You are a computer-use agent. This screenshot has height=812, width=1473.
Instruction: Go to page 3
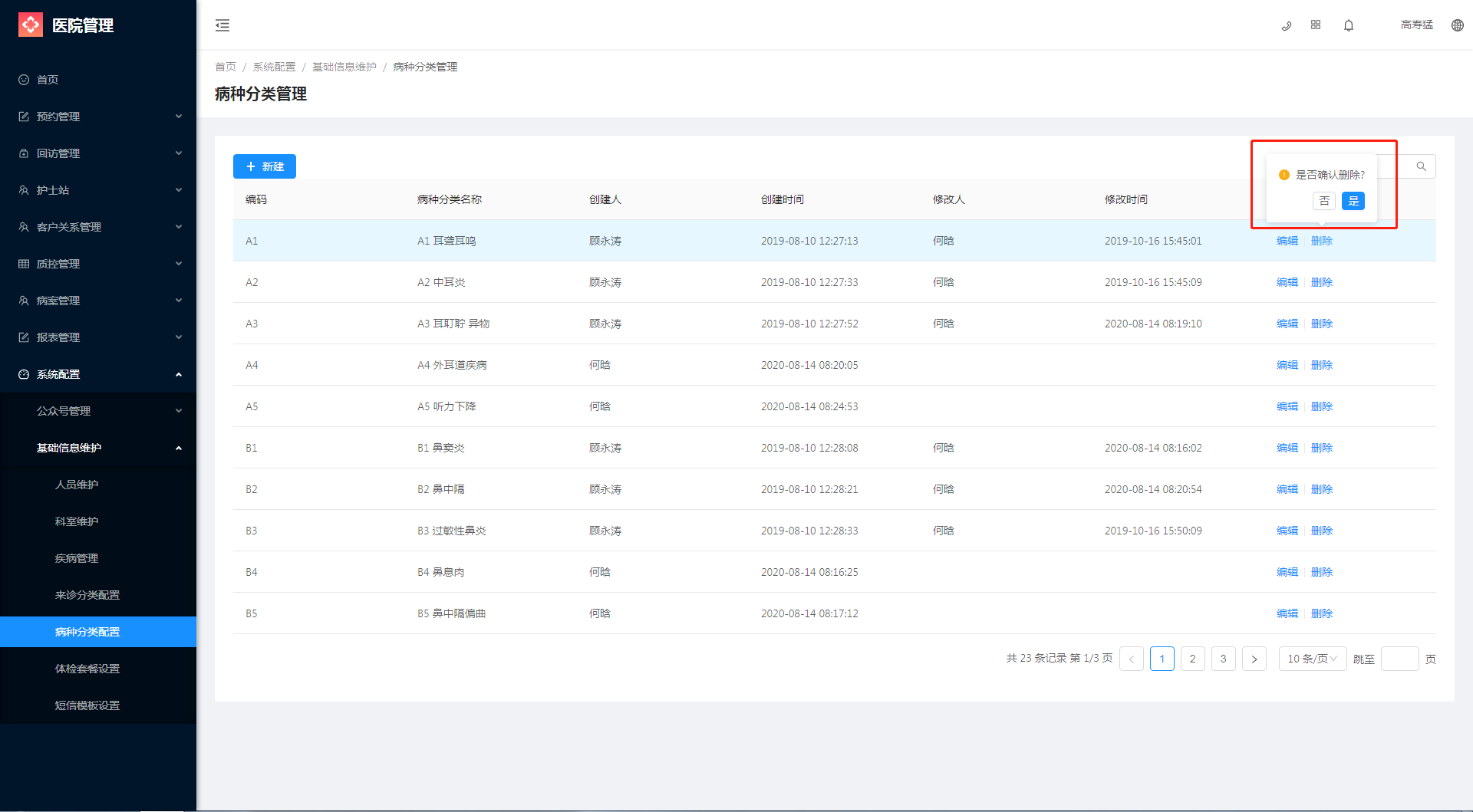pos(1224,659)
